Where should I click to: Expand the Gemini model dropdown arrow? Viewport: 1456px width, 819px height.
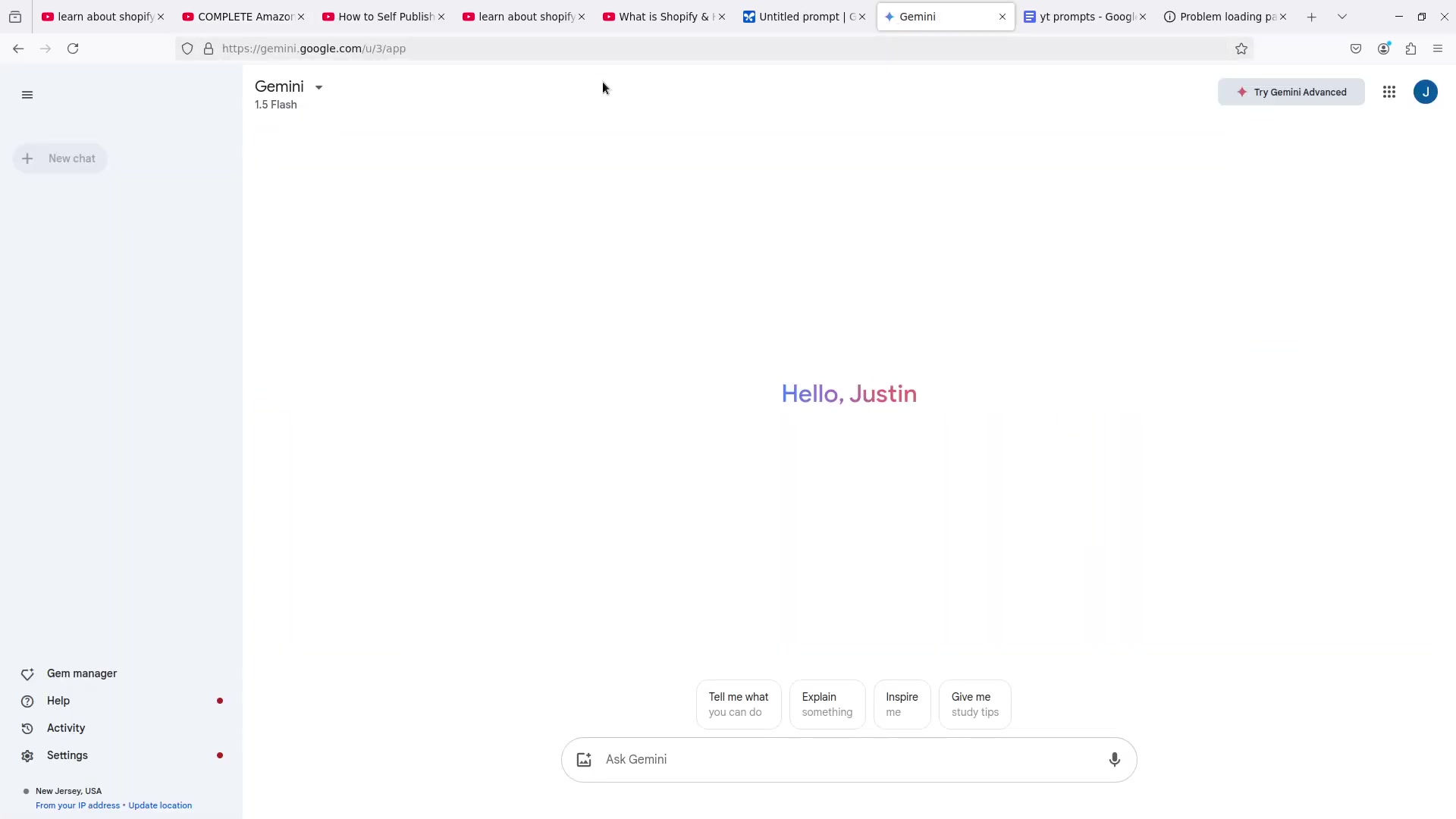pyautogui.click(x=318, y=87)
